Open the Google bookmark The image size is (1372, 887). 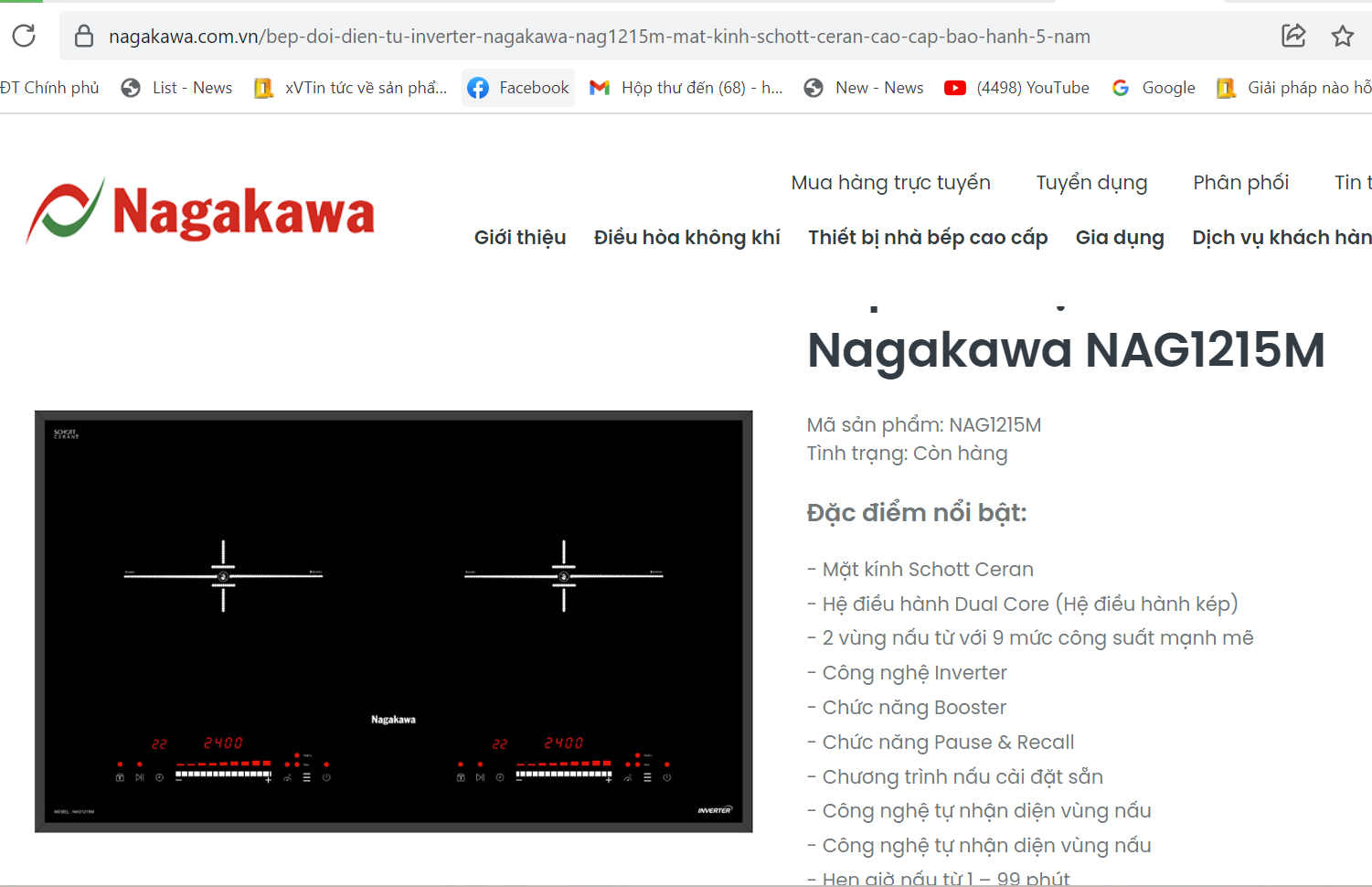click(1154, 88)
